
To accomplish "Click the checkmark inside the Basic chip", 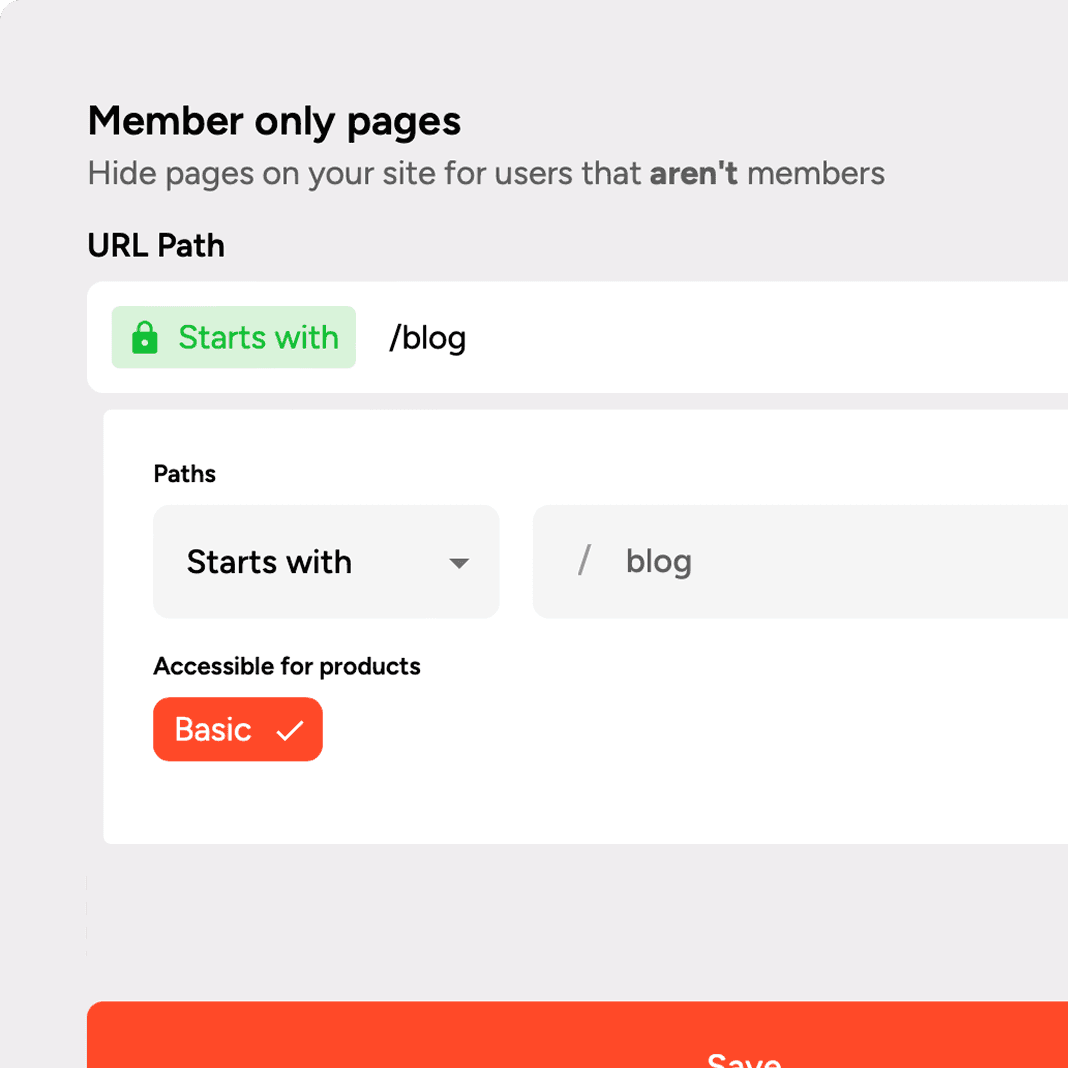I will tap(290, 729).
